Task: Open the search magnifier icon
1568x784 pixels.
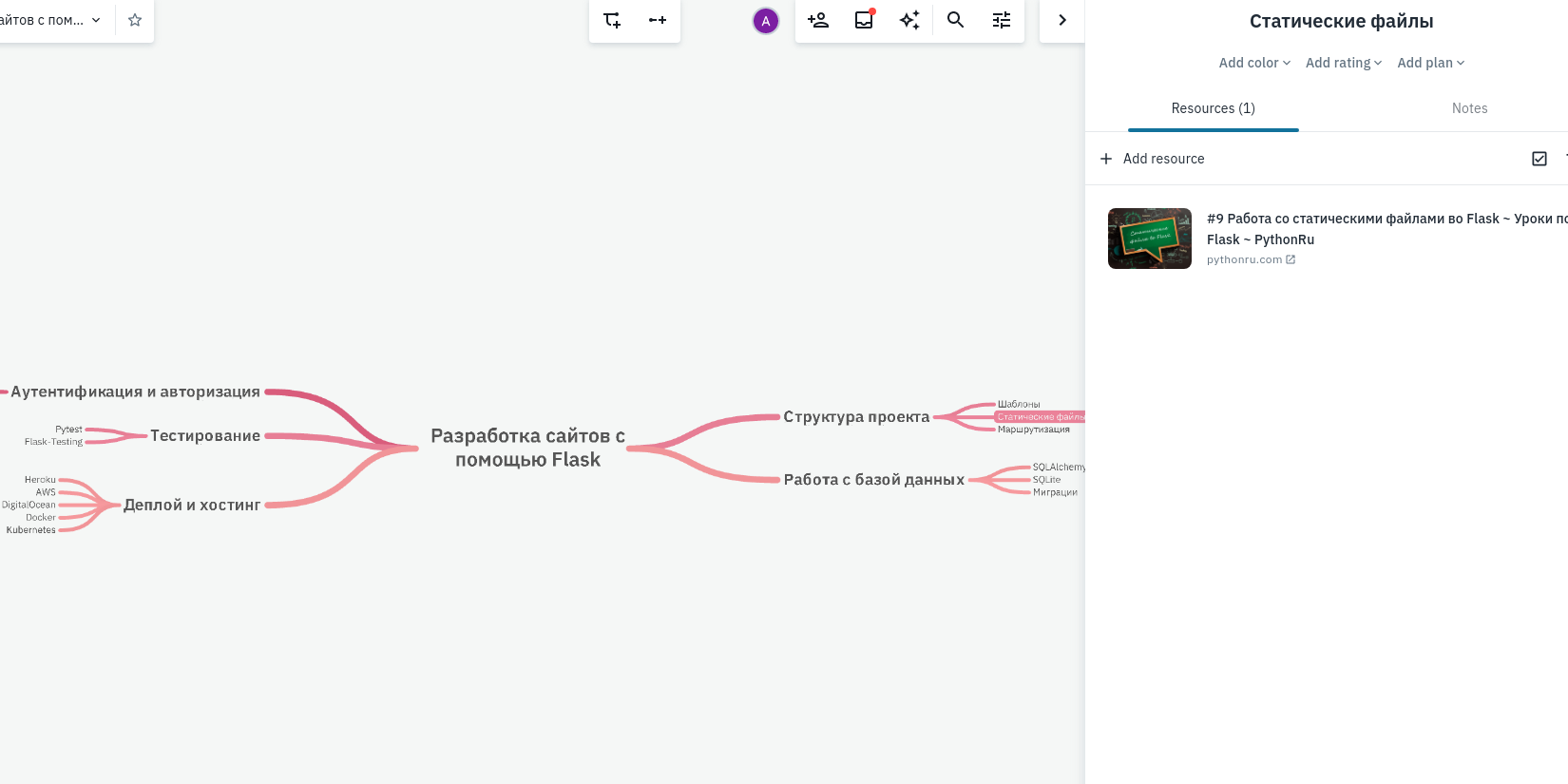Action: pyautogui.click(x=956, y=20)
